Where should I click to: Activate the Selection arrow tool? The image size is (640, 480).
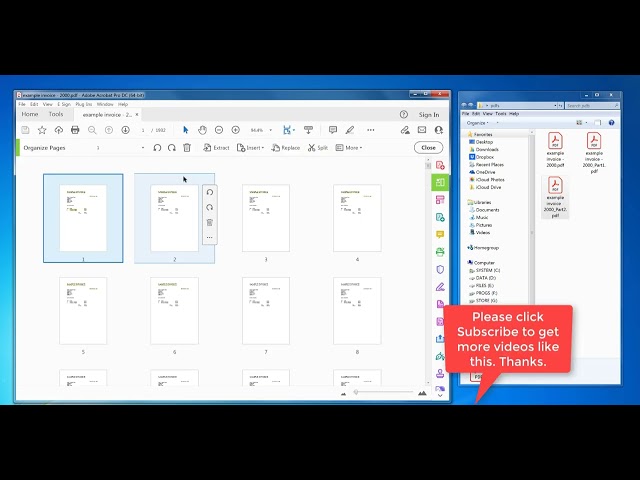186,130
